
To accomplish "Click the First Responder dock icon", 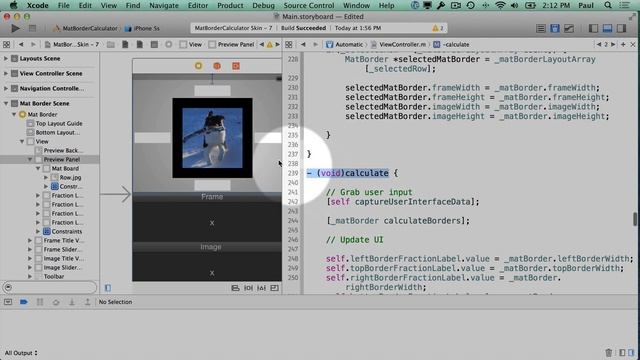I will [217, 66].
